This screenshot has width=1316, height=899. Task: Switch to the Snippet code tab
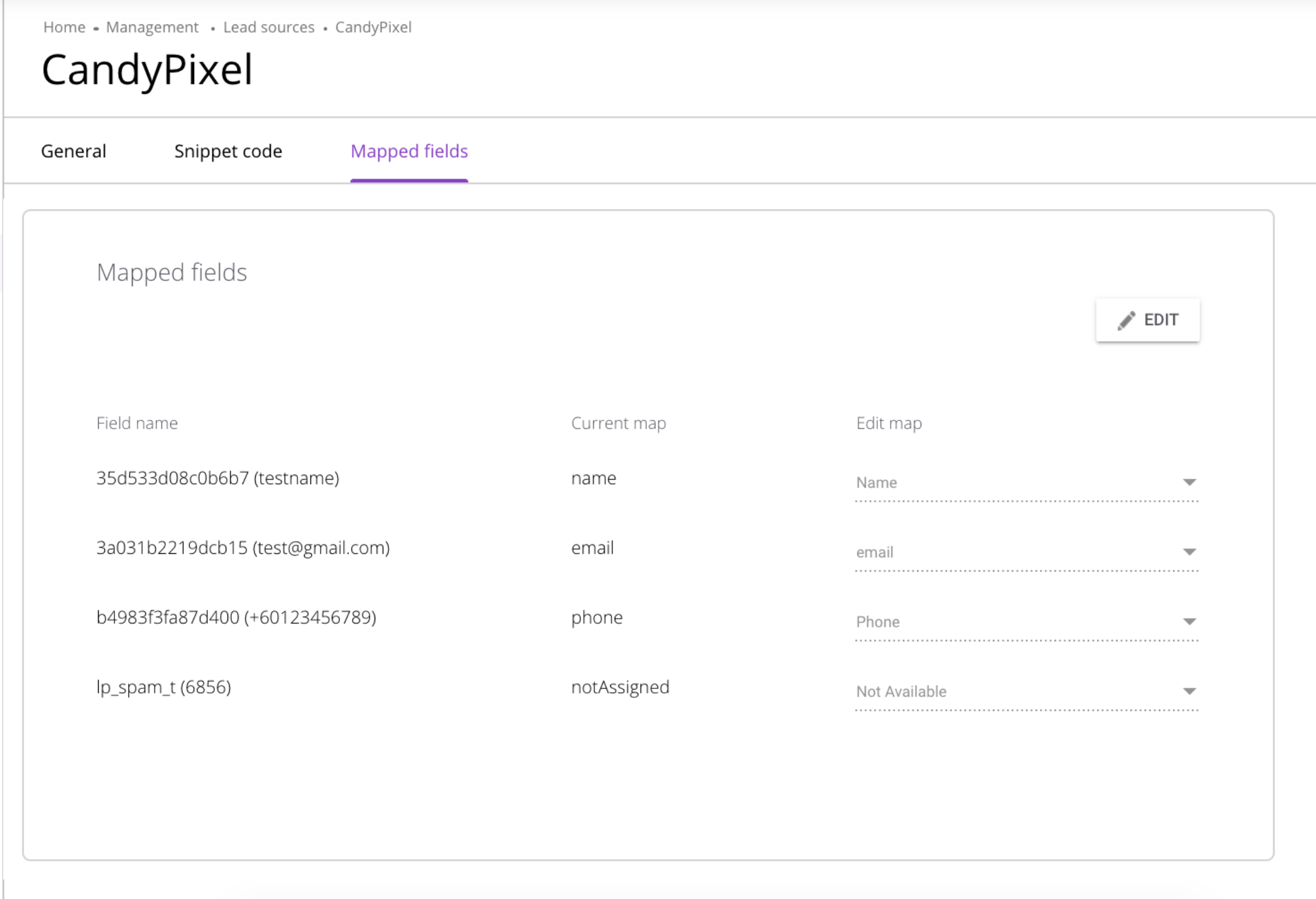[x=228, y=152]
